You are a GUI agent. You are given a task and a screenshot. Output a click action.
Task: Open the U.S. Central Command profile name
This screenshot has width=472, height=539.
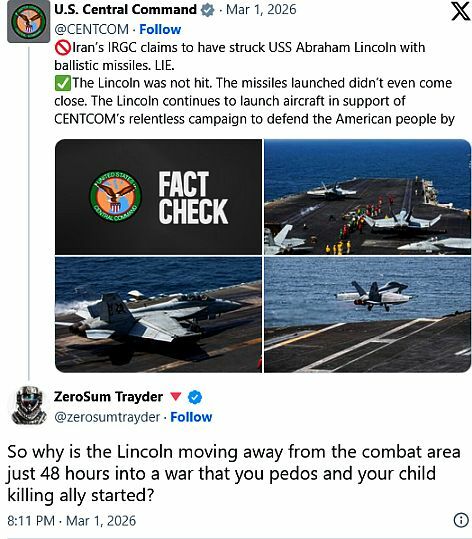pyautogui.click(x=125, y=10)
